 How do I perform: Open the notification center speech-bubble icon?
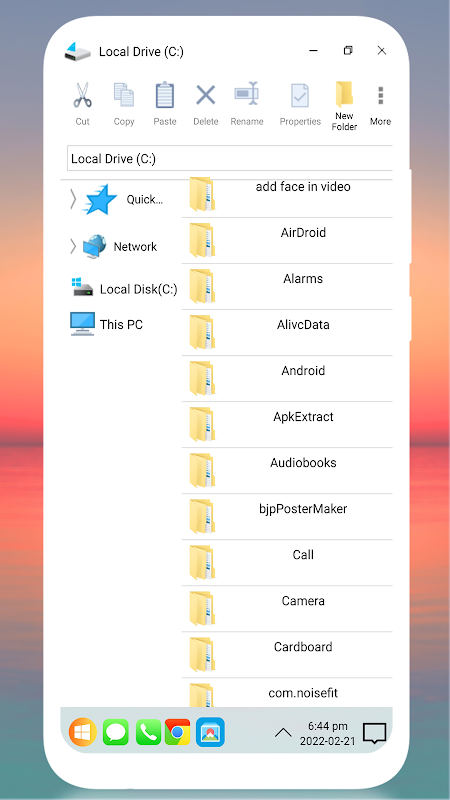pos(374,734)
